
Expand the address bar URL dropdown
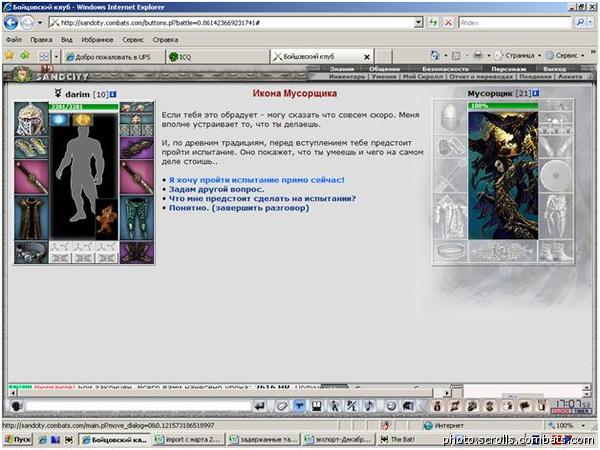419,23
